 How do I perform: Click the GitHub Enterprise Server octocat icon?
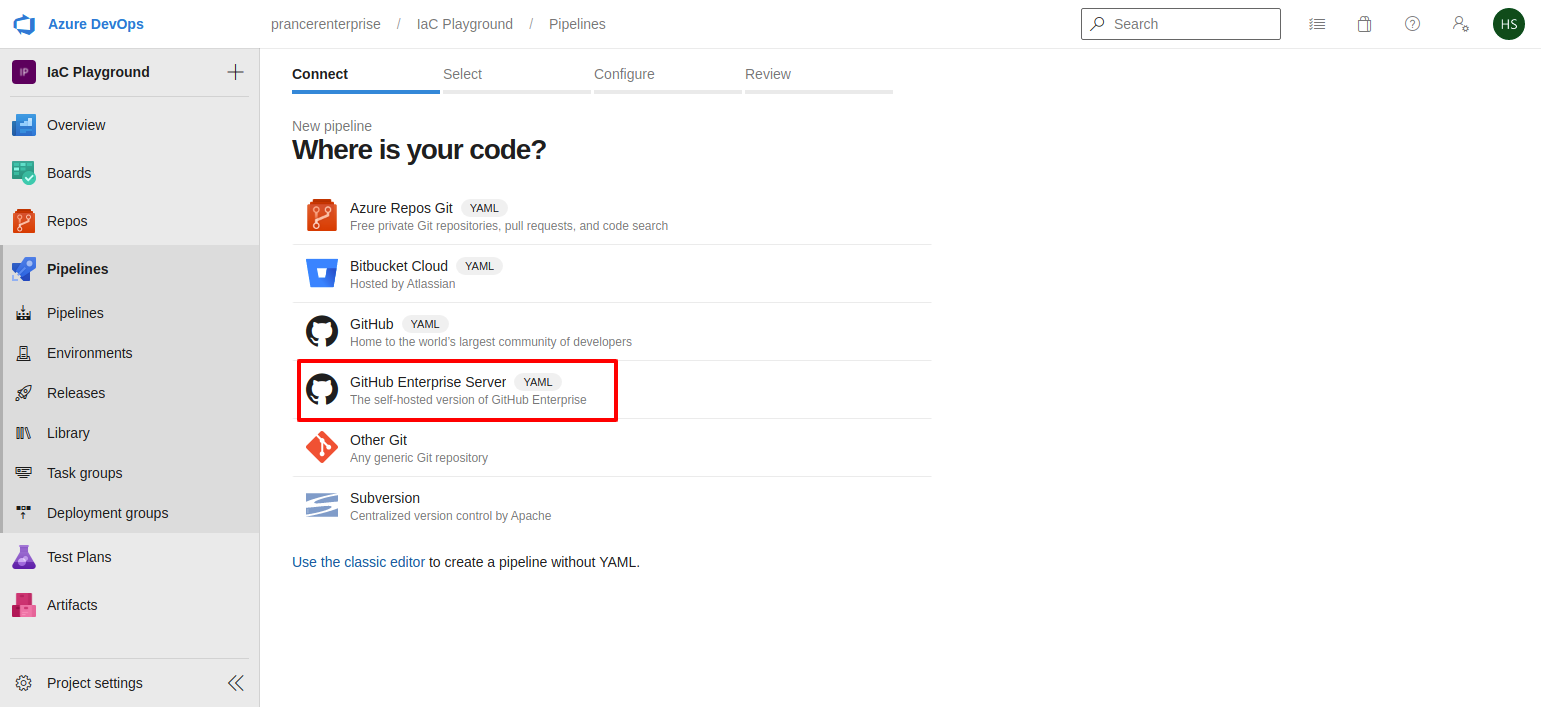pyautogui.click(x=322, y=389)
